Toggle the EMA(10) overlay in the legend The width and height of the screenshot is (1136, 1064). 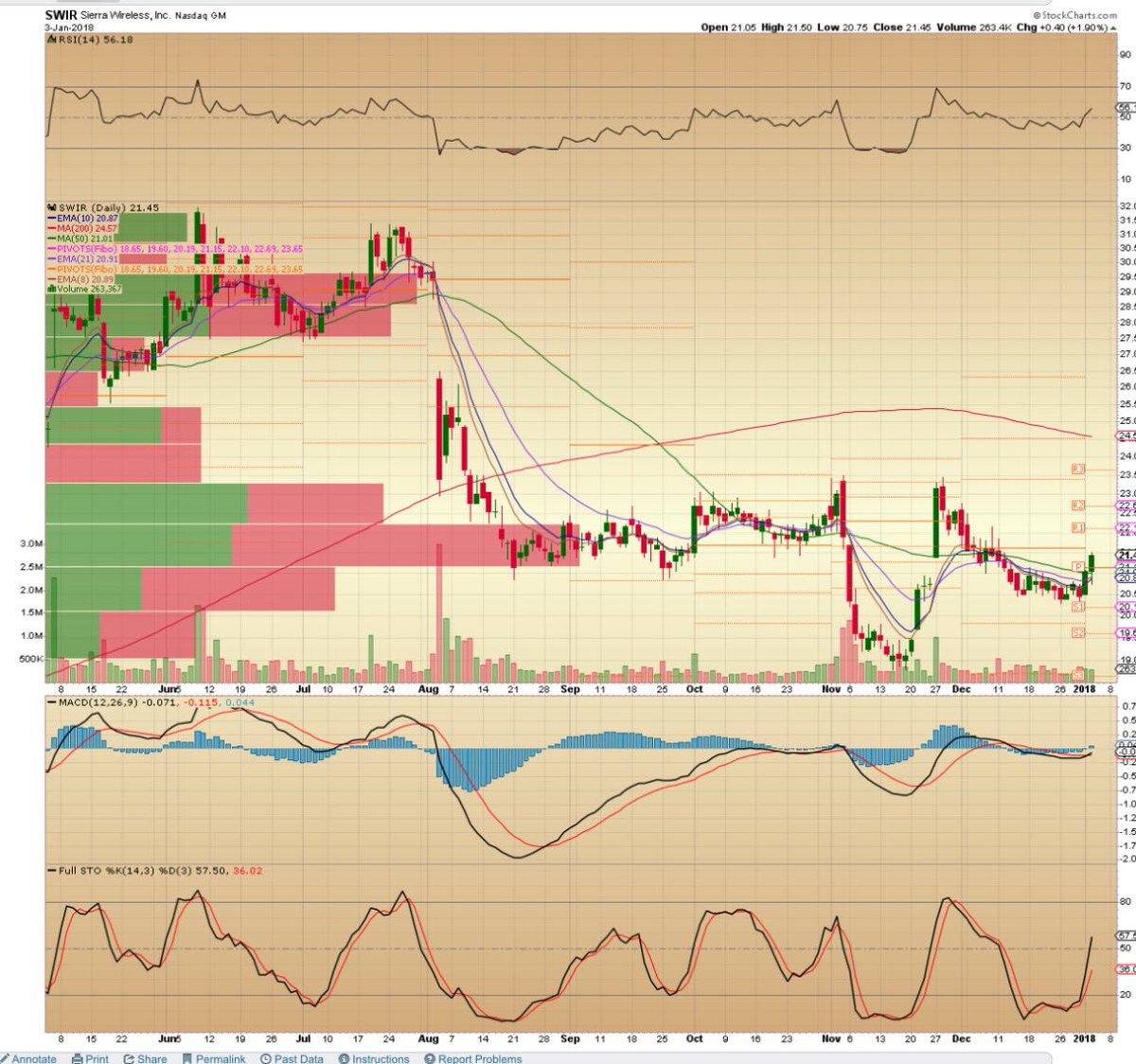(x=52, y=219)
